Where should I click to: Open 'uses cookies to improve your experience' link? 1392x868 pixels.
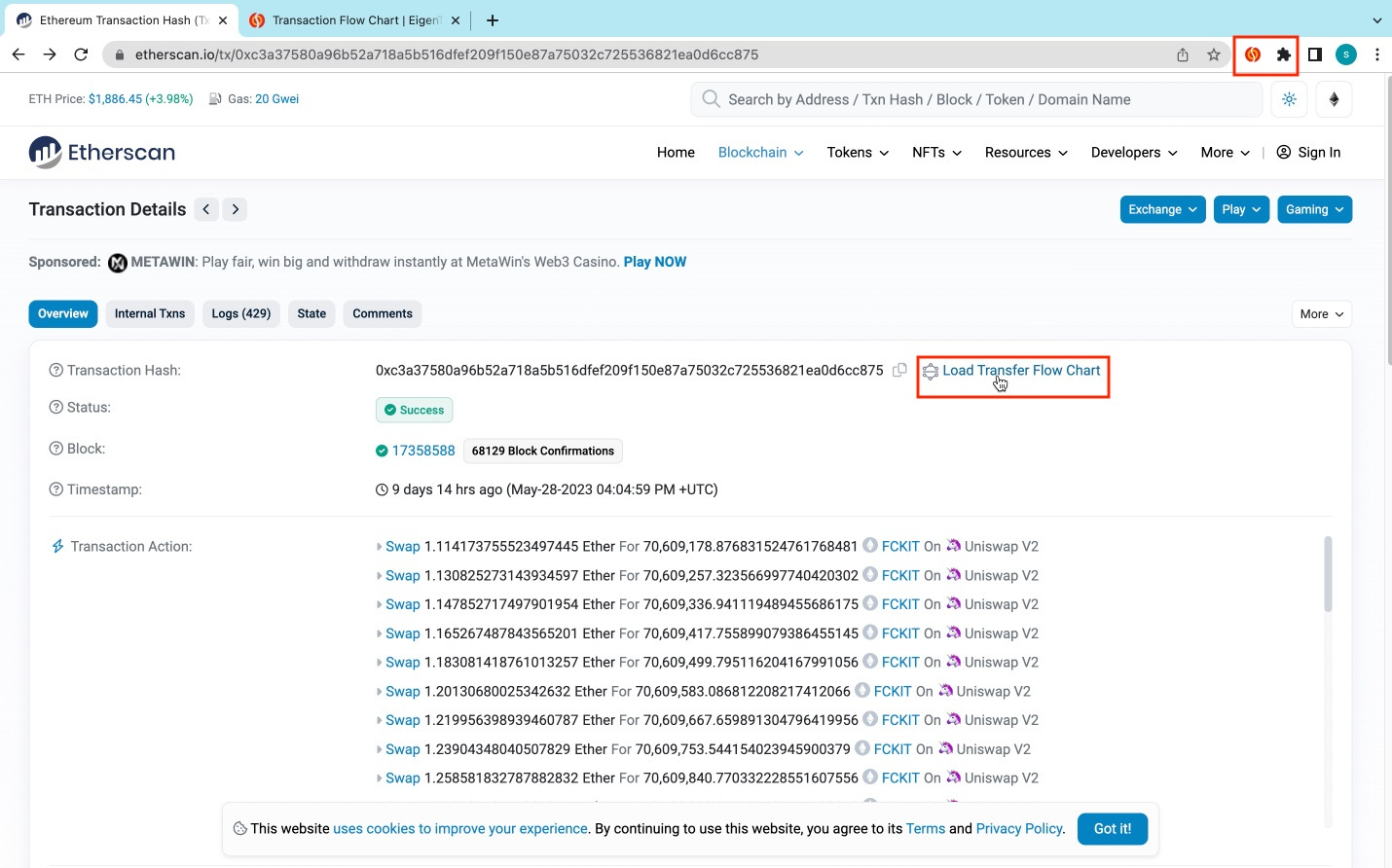(x=460, y=829)
